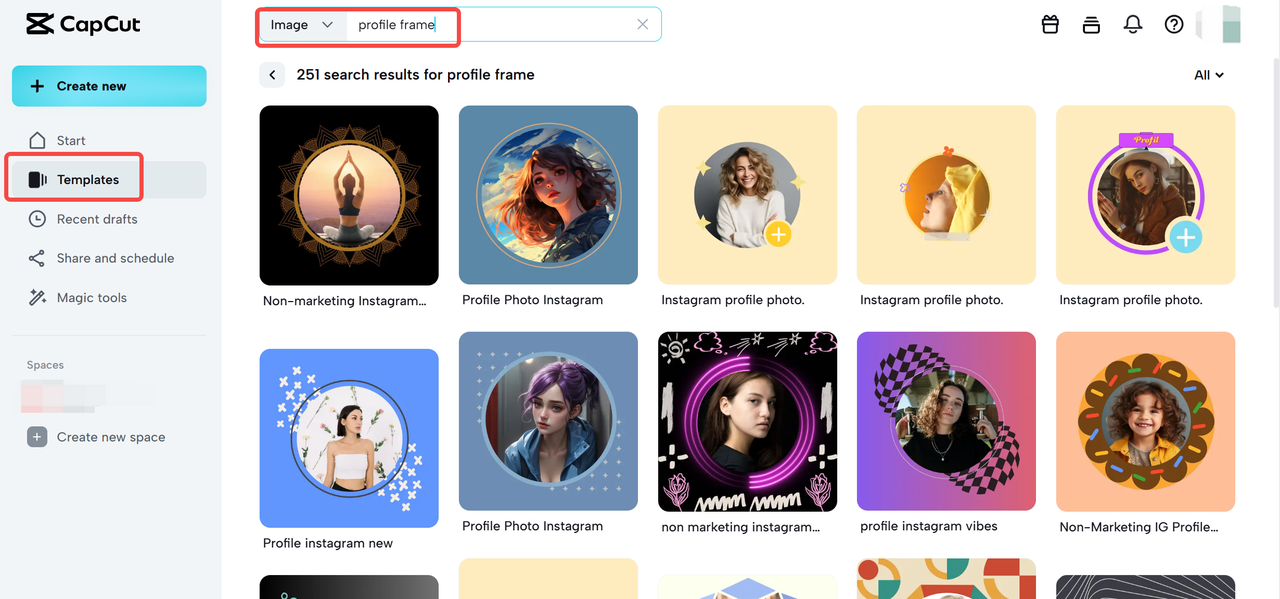Click '251 search results for profile frame' heading
Image resolution: width=1280 pixels, height=599 pixels.
point(415,75)
